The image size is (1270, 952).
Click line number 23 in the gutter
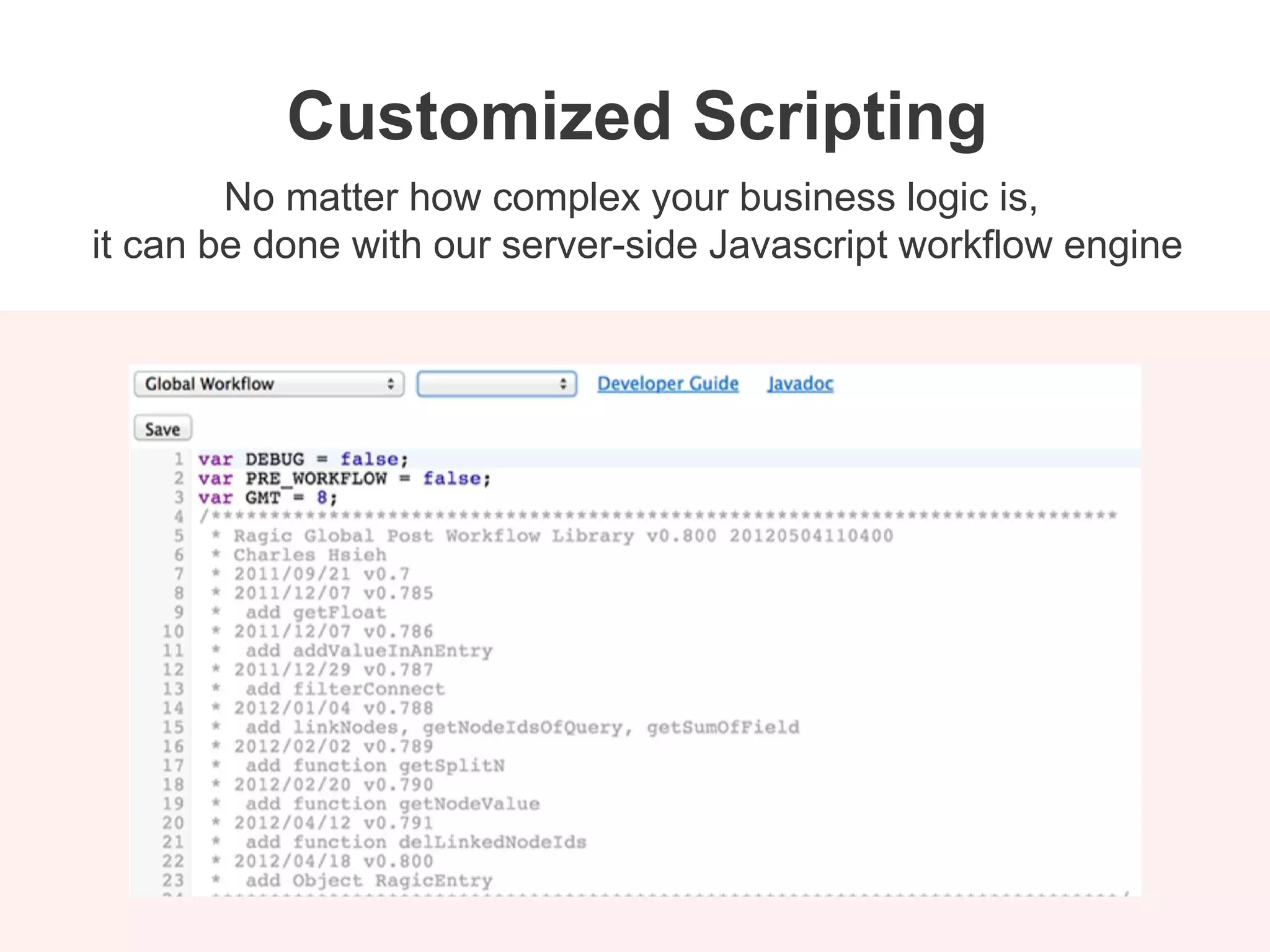pyautogui.click(x=174, y=881)
